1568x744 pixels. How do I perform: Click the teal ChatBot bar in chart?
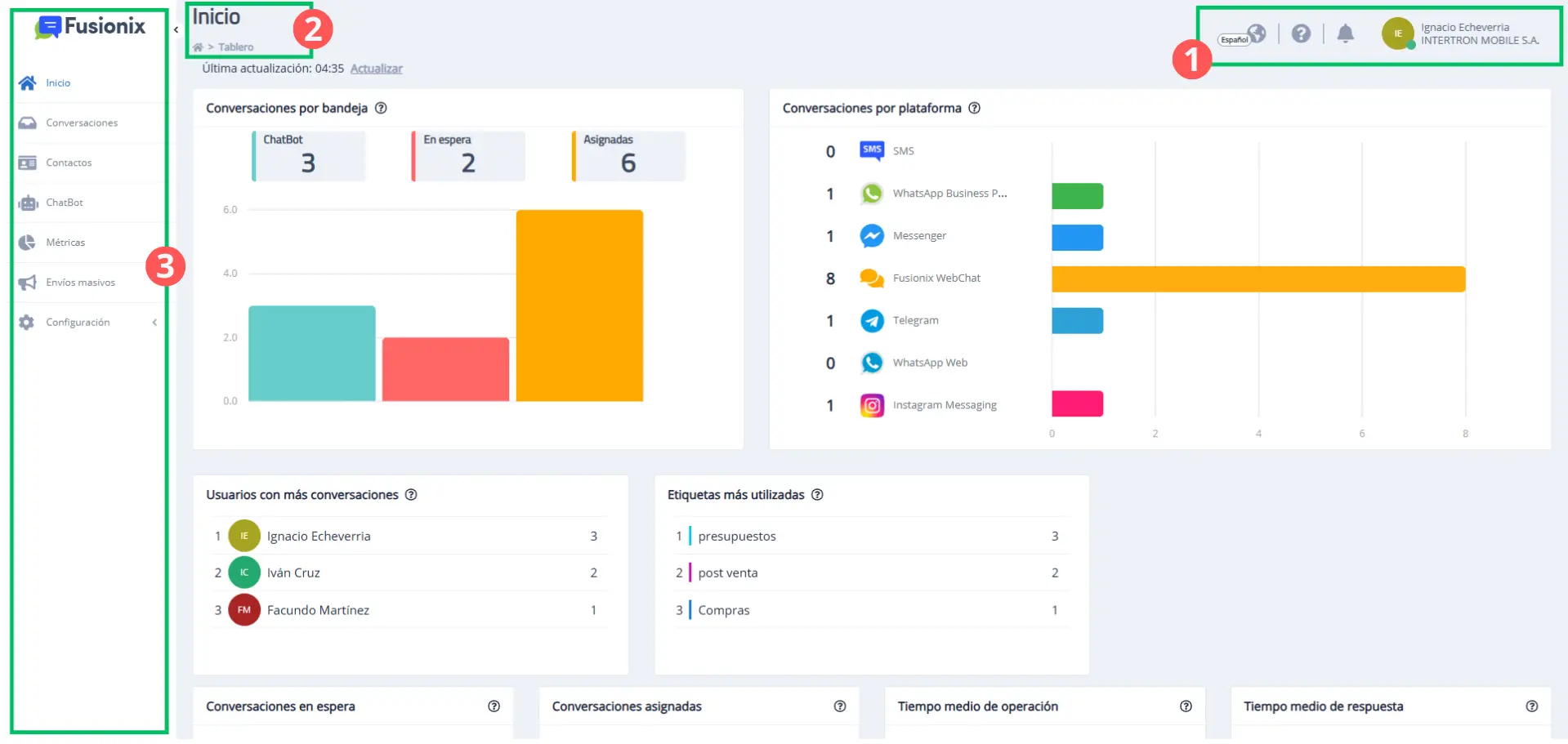tap(312, 354)
